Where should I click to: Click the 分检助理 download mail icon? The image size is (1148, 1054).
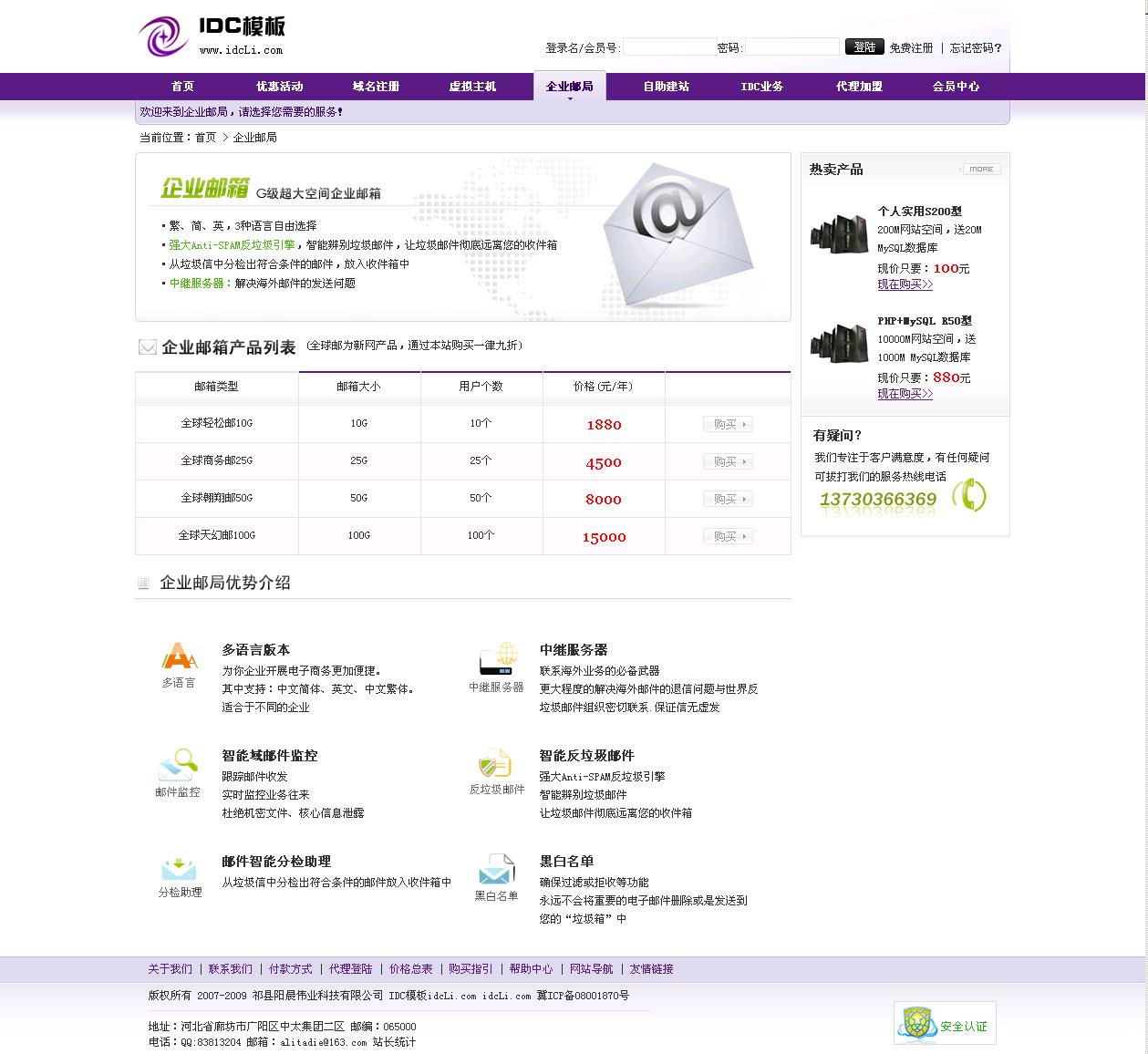(x=179, y=867)
